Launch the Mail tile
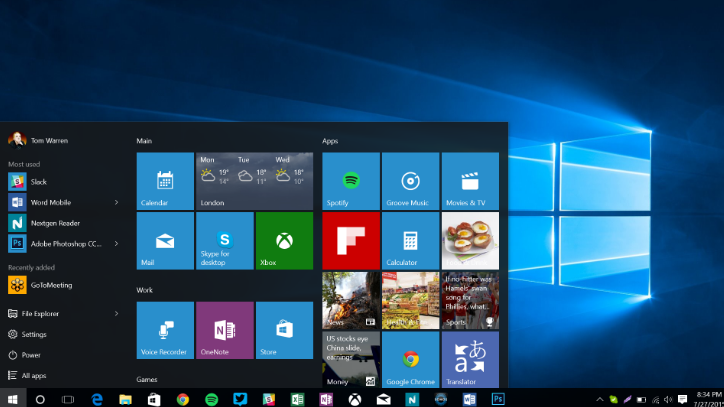 pyautogui.click(x=165, y=241)
